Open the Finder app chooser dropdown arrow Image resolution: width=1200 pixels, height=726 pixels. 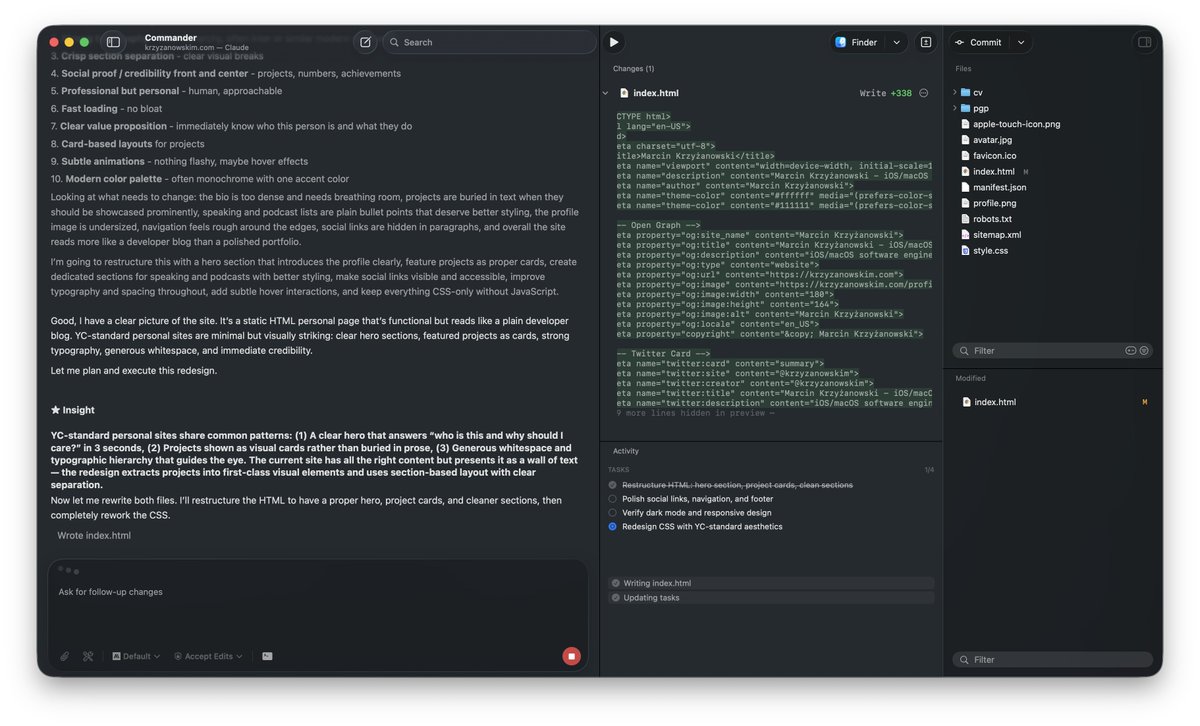pos(896,42)
